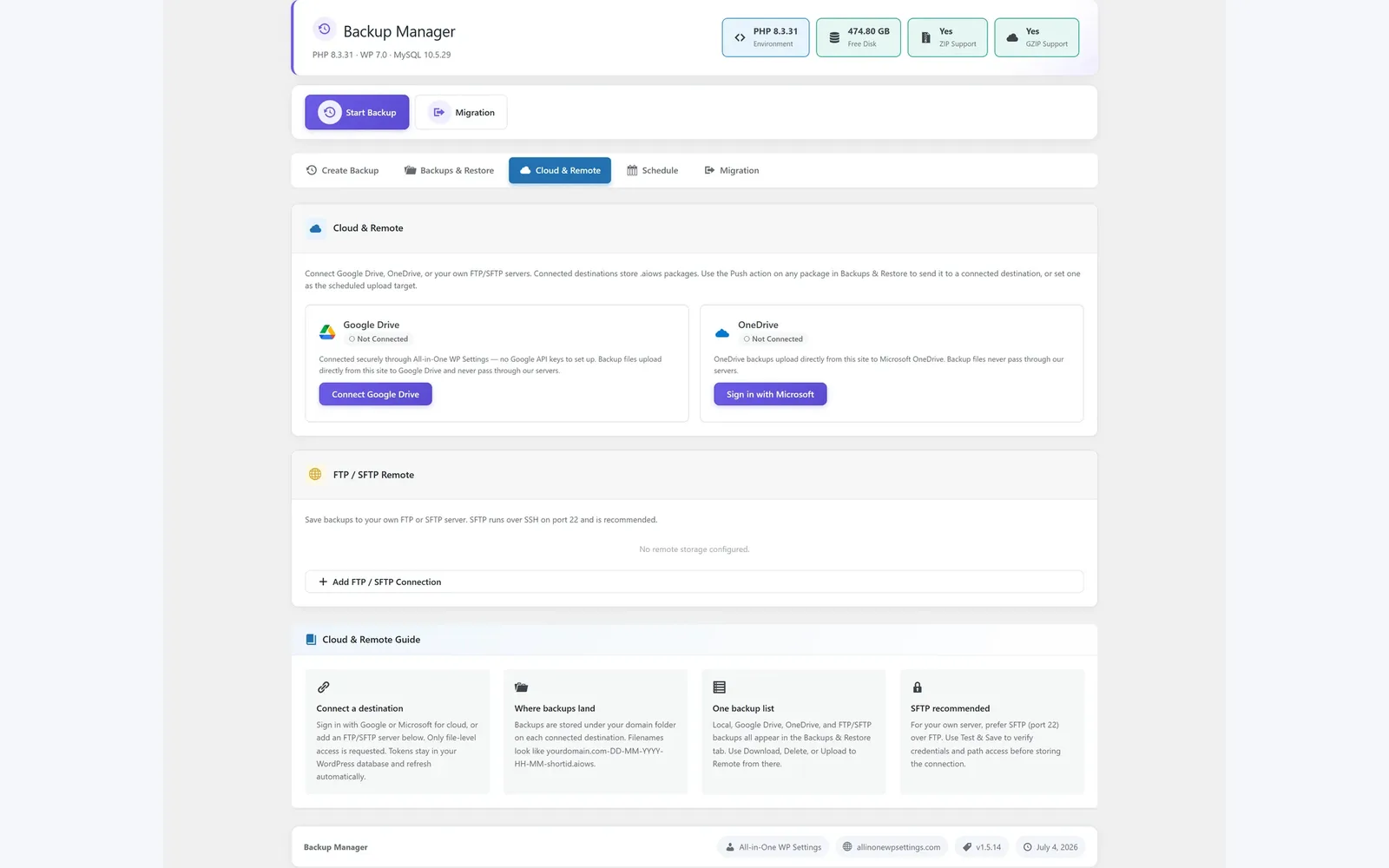Screen dimensions: 1389x868
Task: Click the calendar icon on Schedule tab
Action: tap(632, 170)
